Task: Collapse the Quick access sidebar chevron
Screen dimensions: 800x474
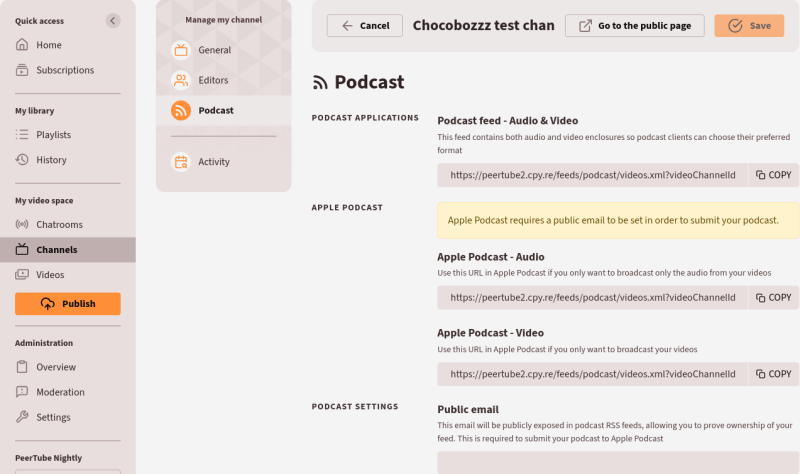Action: pyautogui.click(x=113, y=21)
